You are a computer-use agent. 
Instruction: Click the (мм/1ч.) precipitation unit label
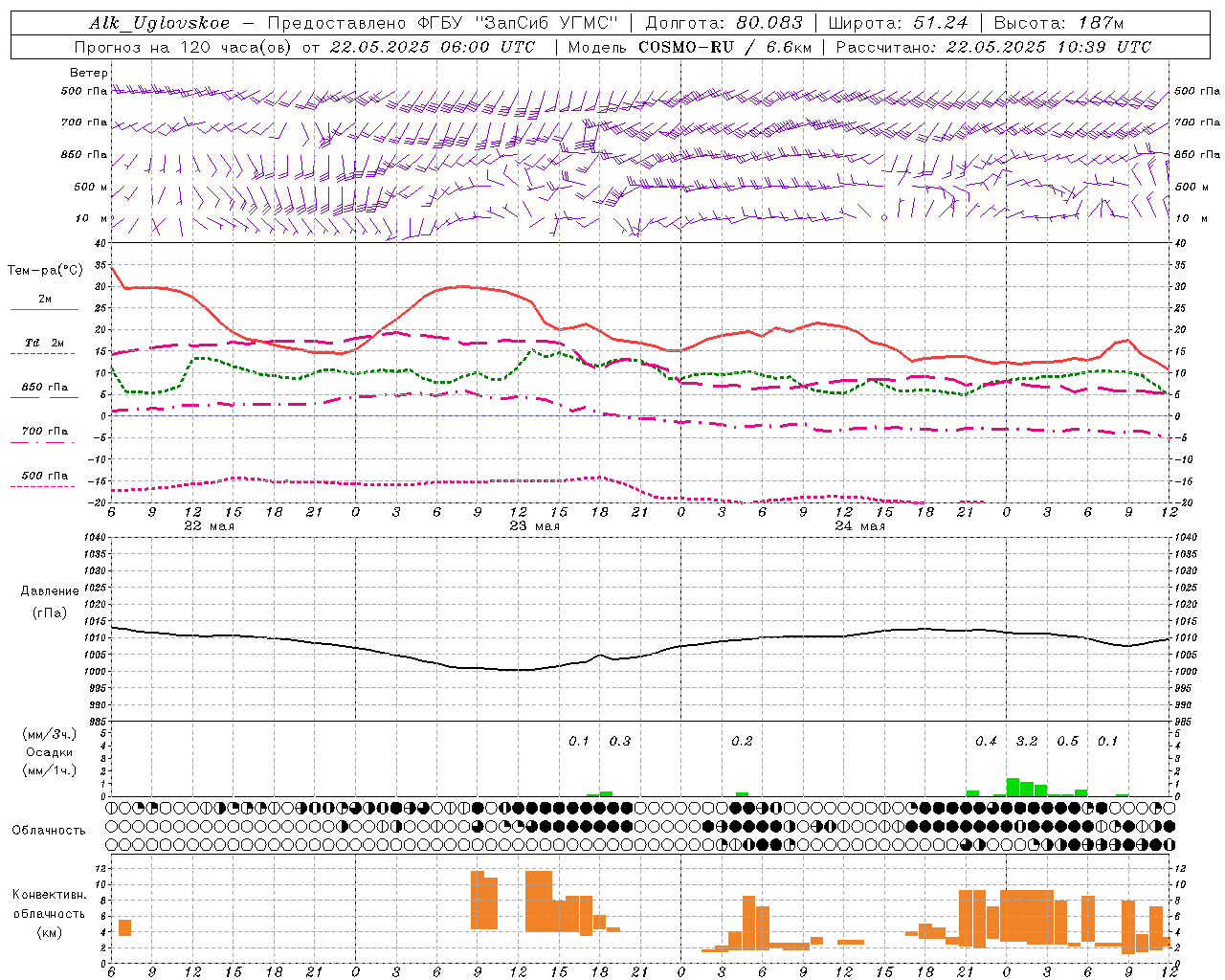49,770
